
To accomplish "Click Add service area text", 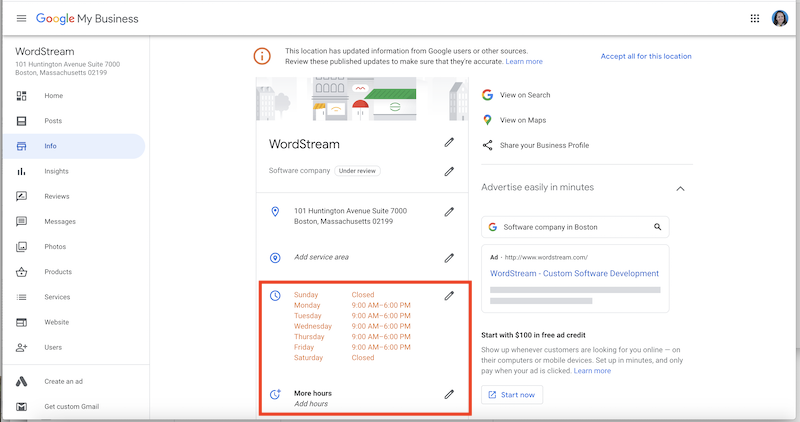I will (321, 257).
